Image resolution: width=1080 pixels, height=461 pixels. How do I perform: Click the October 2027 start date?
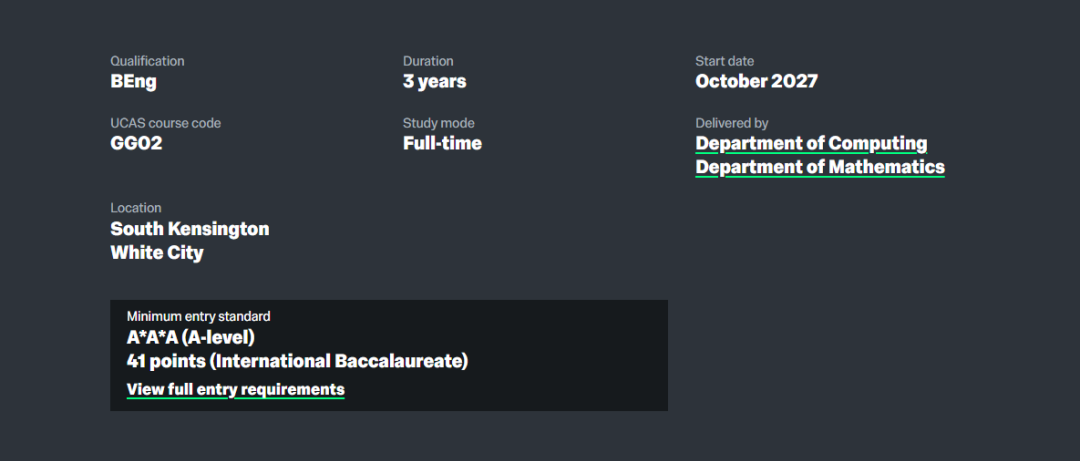[756, 82]
